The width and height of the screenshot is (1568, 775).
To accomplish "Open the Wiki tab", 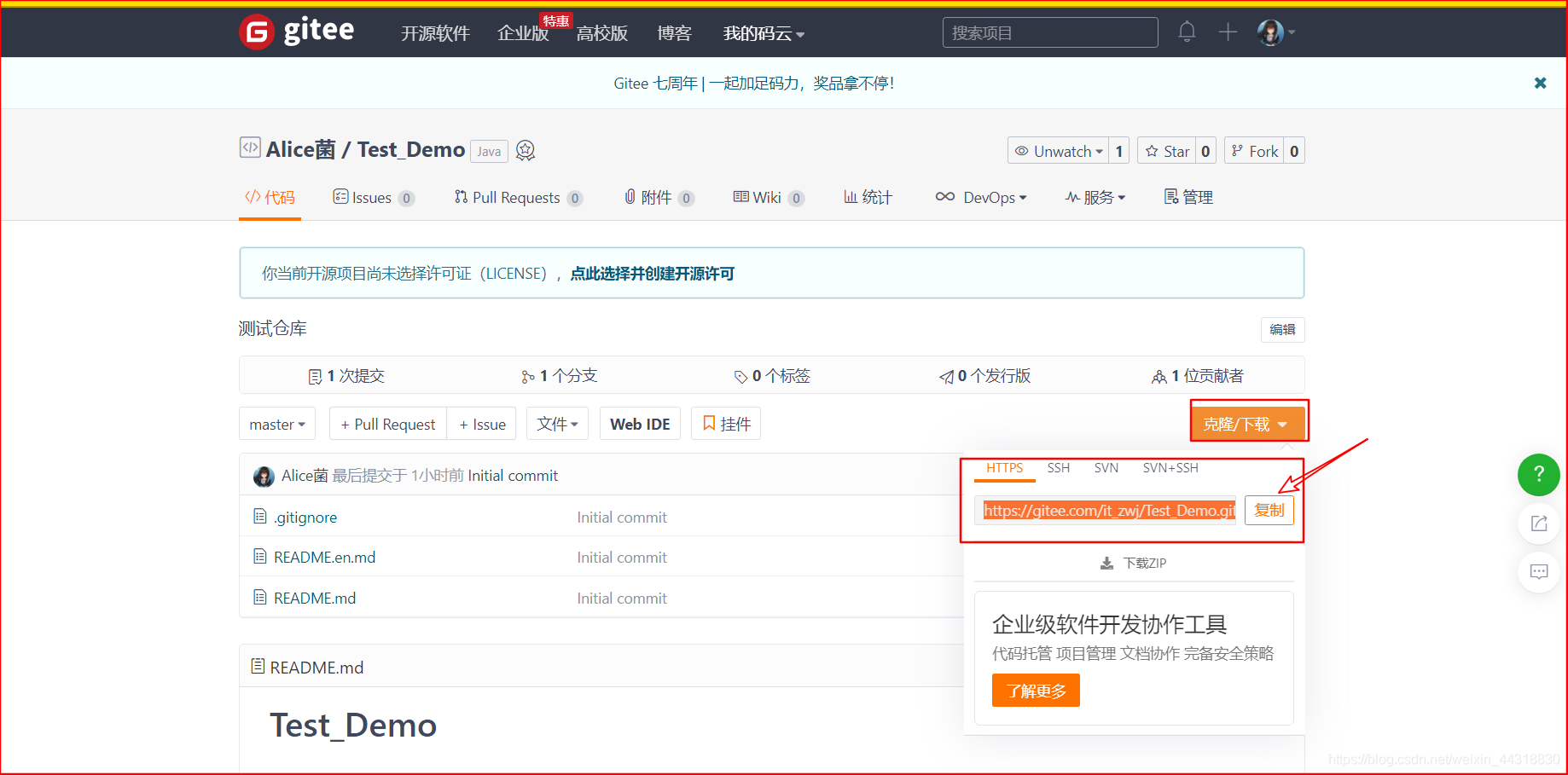I will 769,197.
